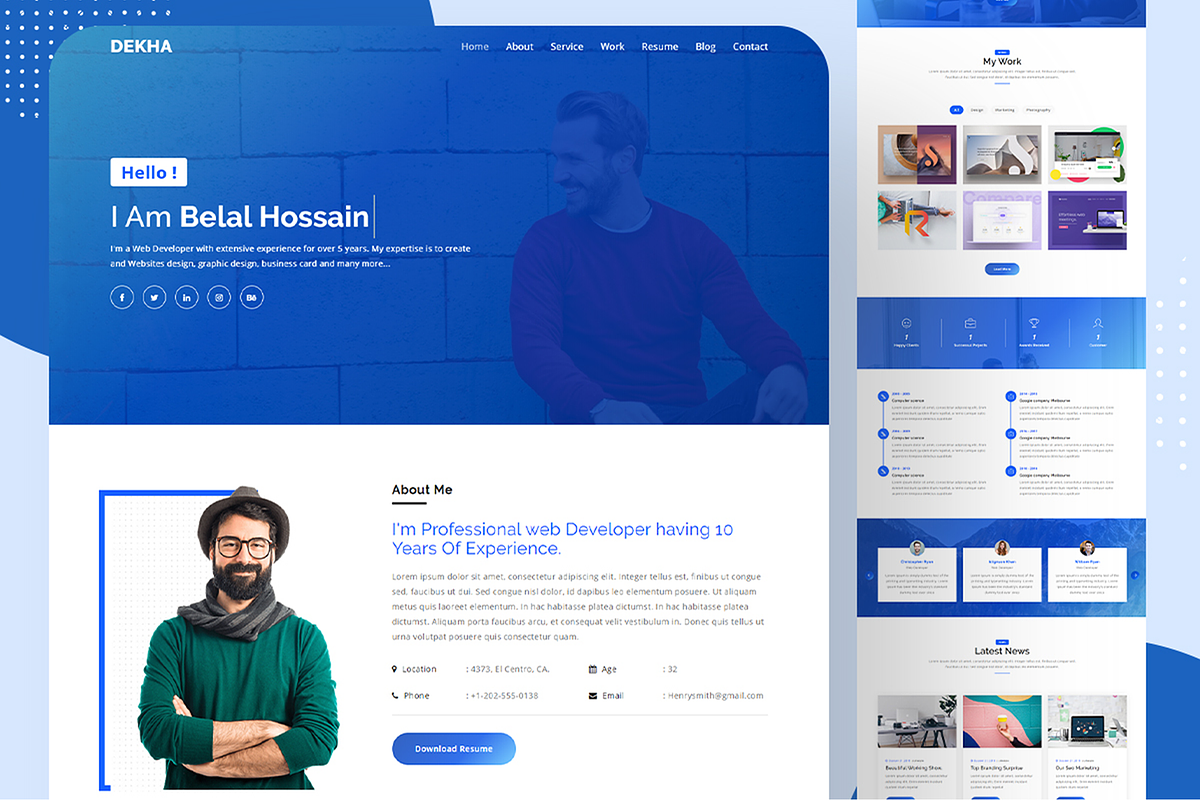
Task: Click the Age calendar icon
Action: click(593, 669)
